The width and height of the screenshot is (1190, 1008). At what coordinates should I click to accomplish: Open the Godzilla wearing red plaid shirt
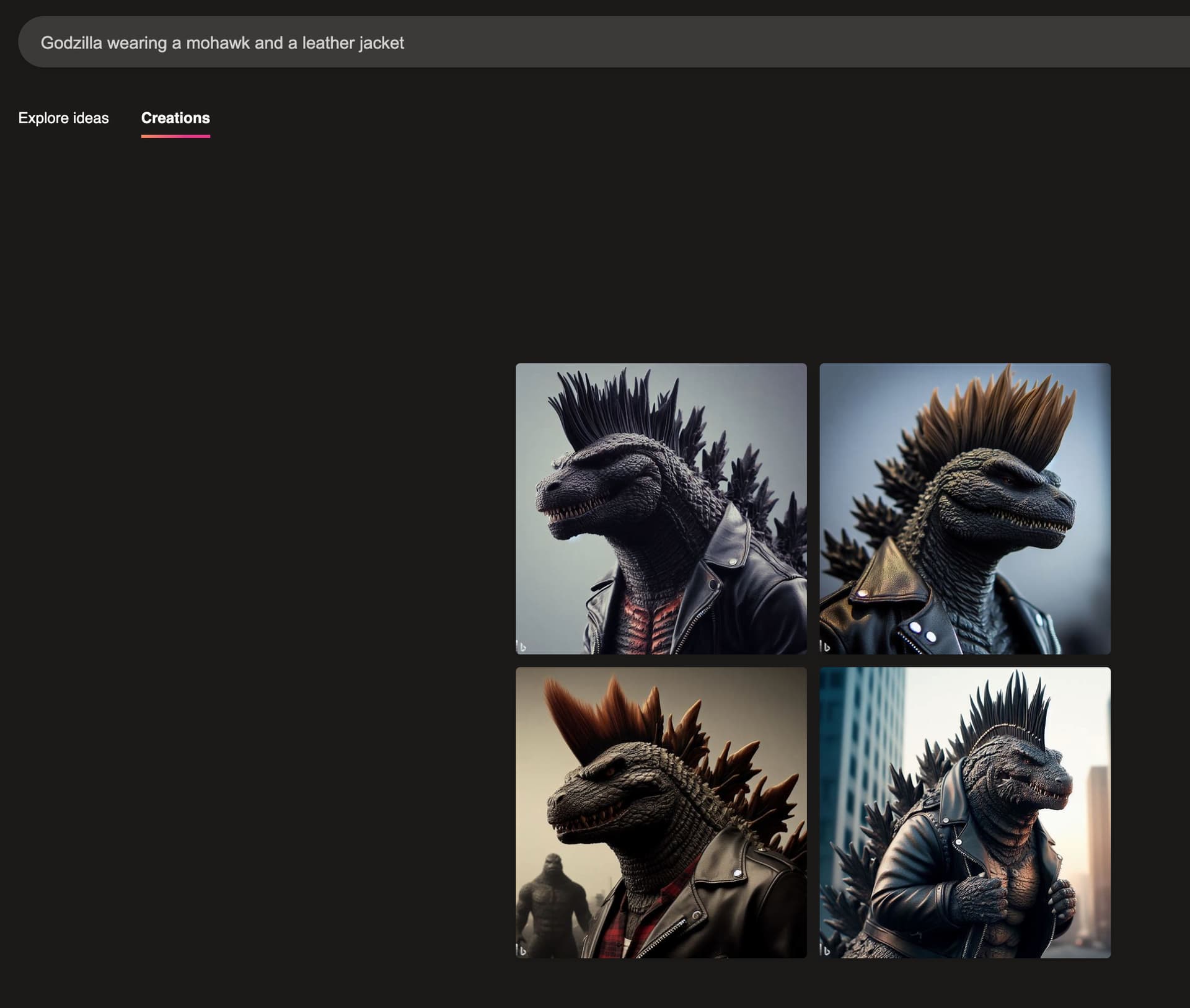point(661,812)
